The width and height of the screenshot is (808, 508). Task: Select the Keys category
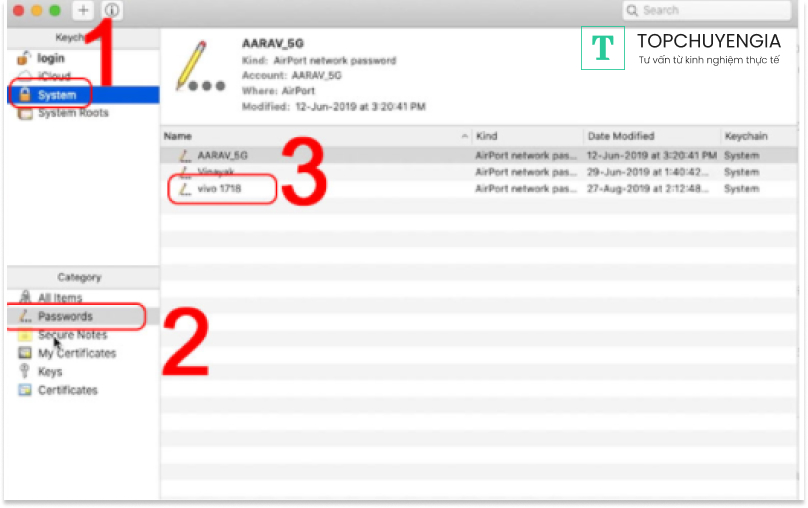[x=50, y=372]
